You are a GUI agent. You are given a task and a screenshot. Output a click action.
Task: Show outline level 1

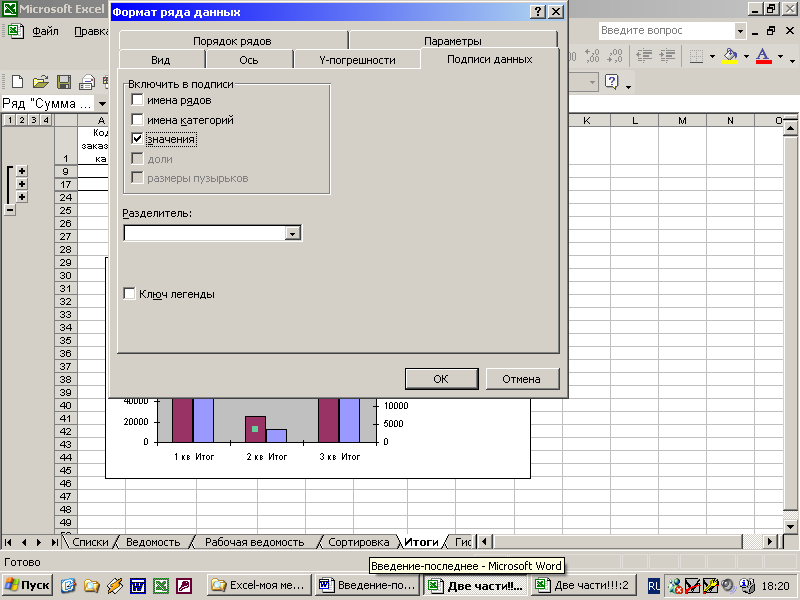10,120
